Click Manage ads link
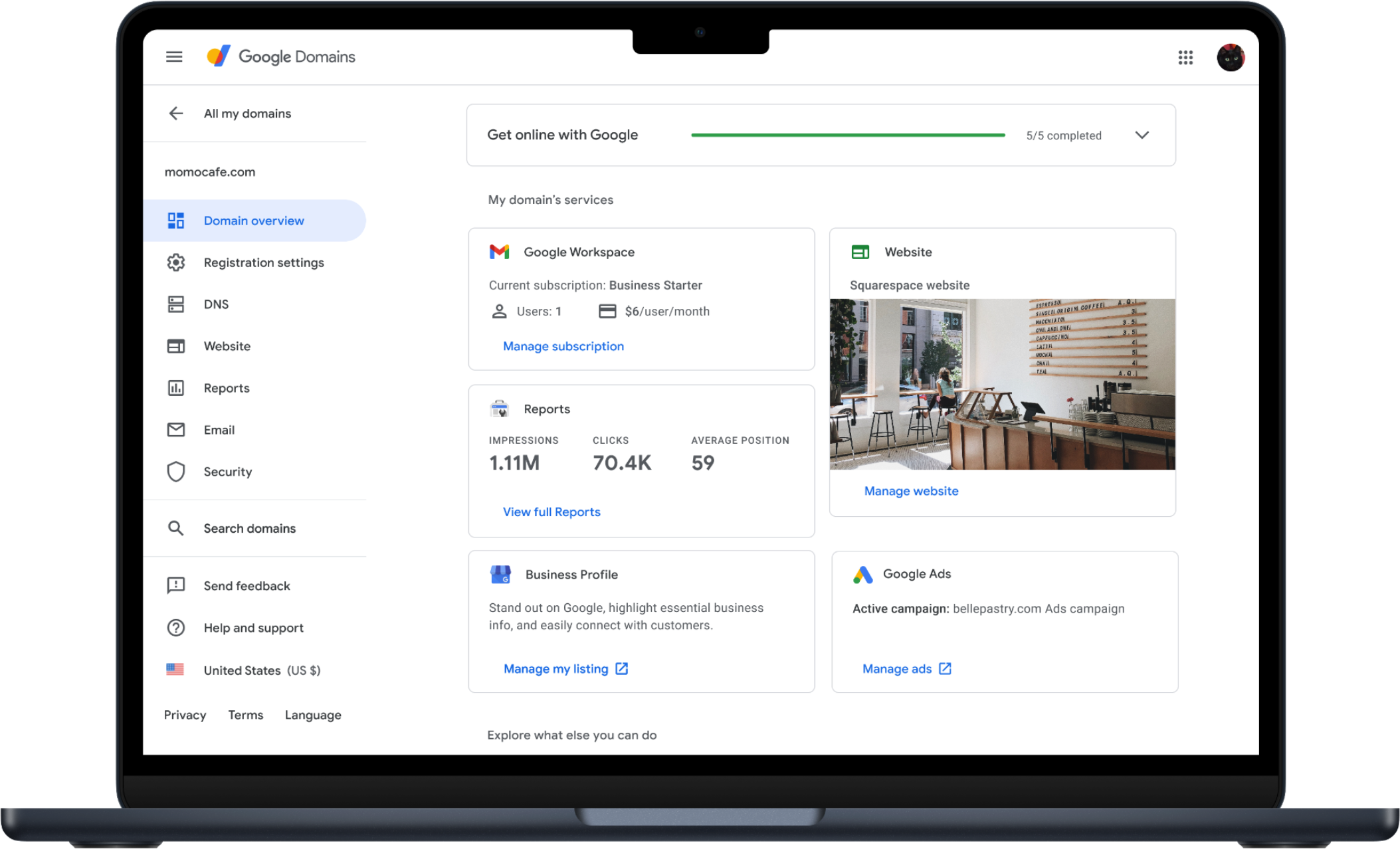Viewport: 1400px width, 849px height. pyautogui.click(x=897, y=669)
